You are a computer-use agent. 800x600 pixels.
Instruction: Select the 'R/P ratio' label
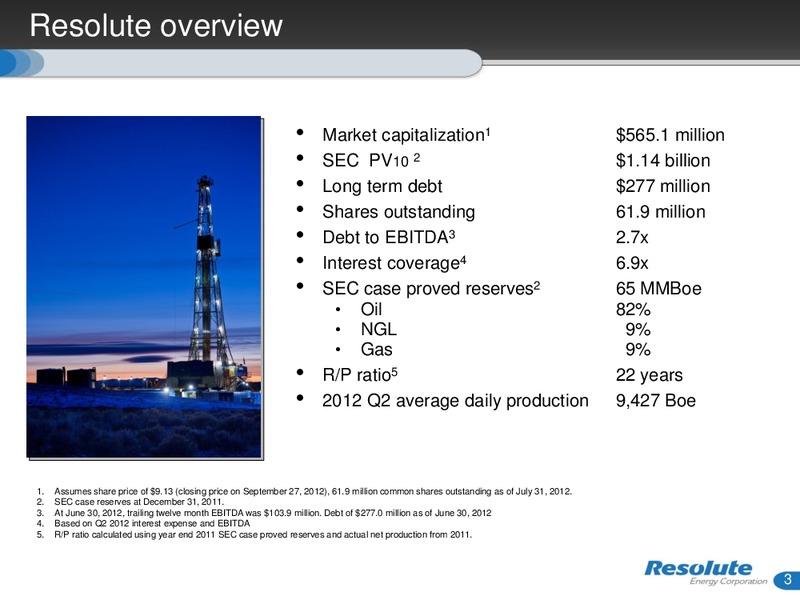pos(360,375)
